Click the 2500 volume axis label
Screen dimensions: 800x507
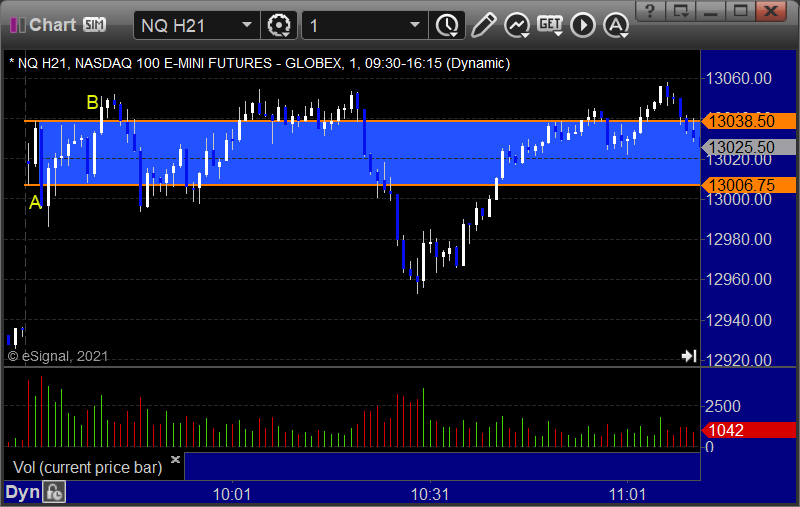(722, 407)
